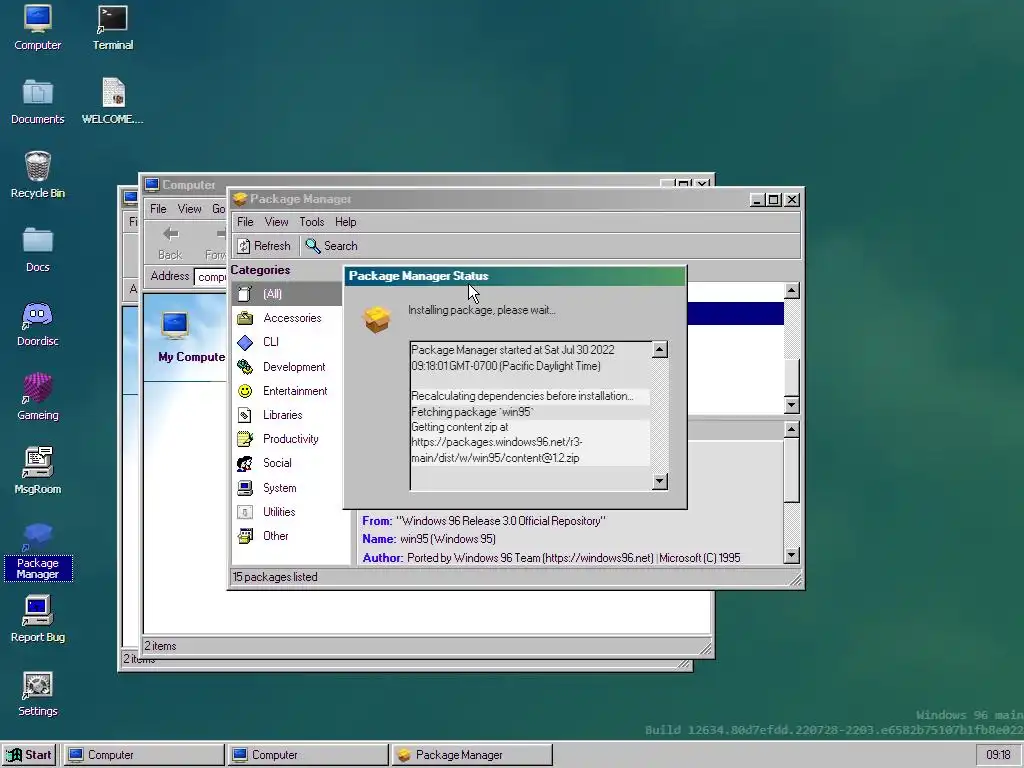Viewport: 1024px width, 768px height.
Task: Select the Libraries category icon
Action: click(x=245, y=415)
